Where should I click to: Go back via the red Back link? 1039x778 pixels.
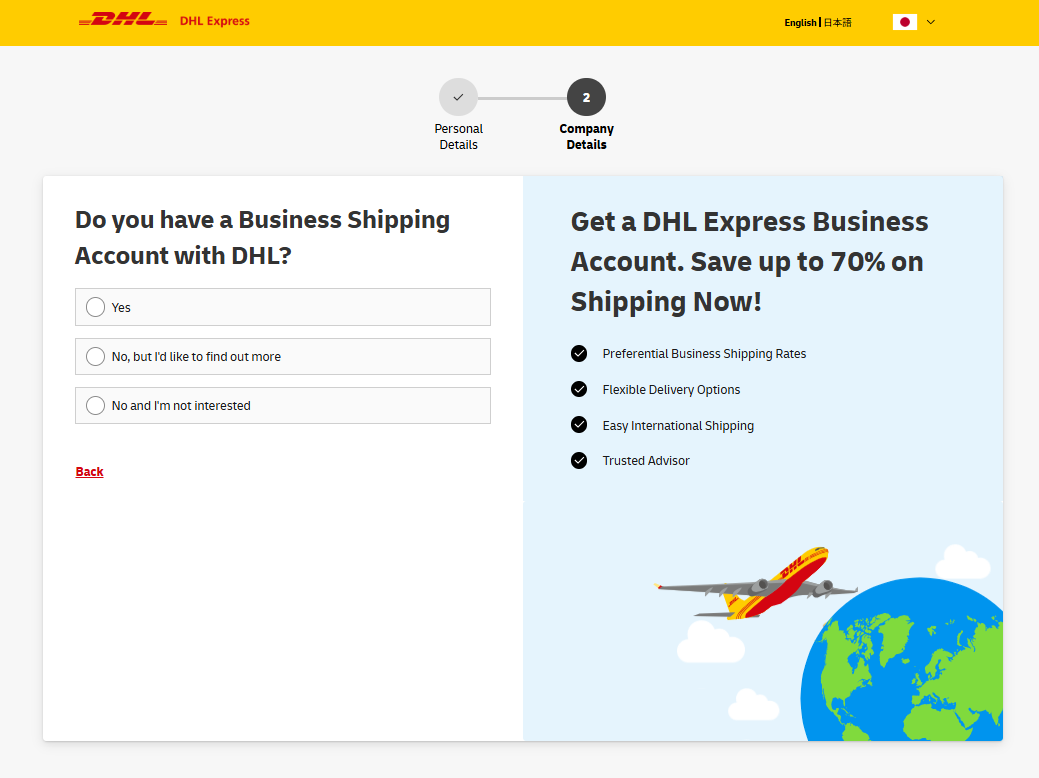(89, 472)
